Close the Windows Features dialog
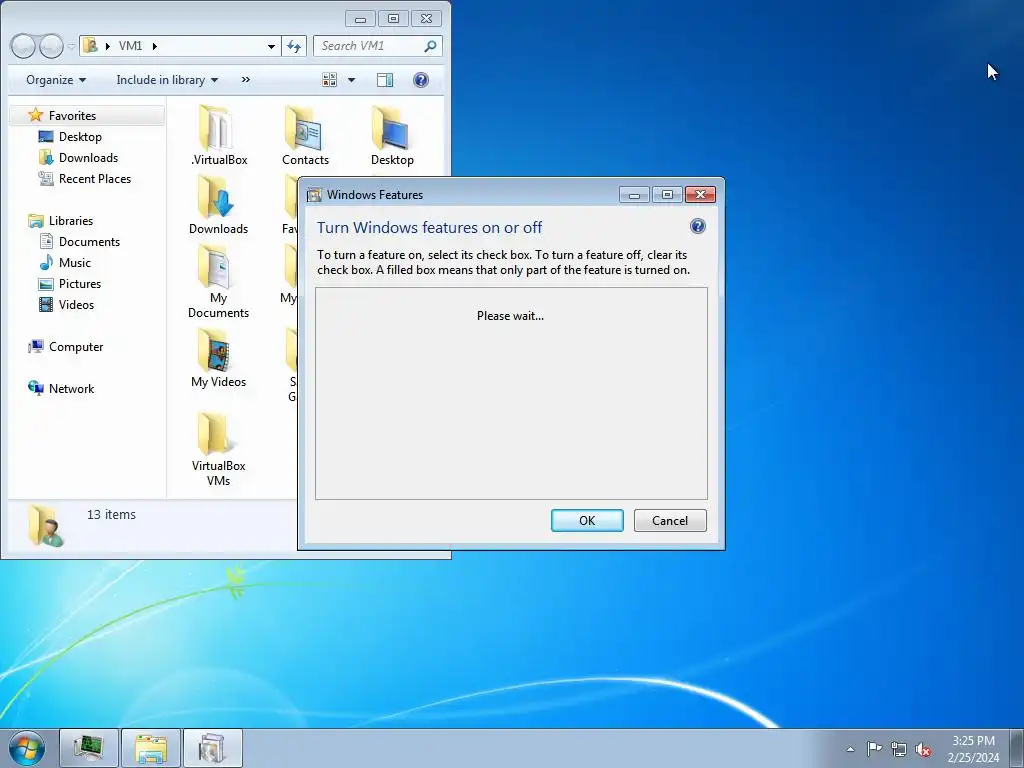The width and height of the screenshot is (1024, 768). click(700, 195)
